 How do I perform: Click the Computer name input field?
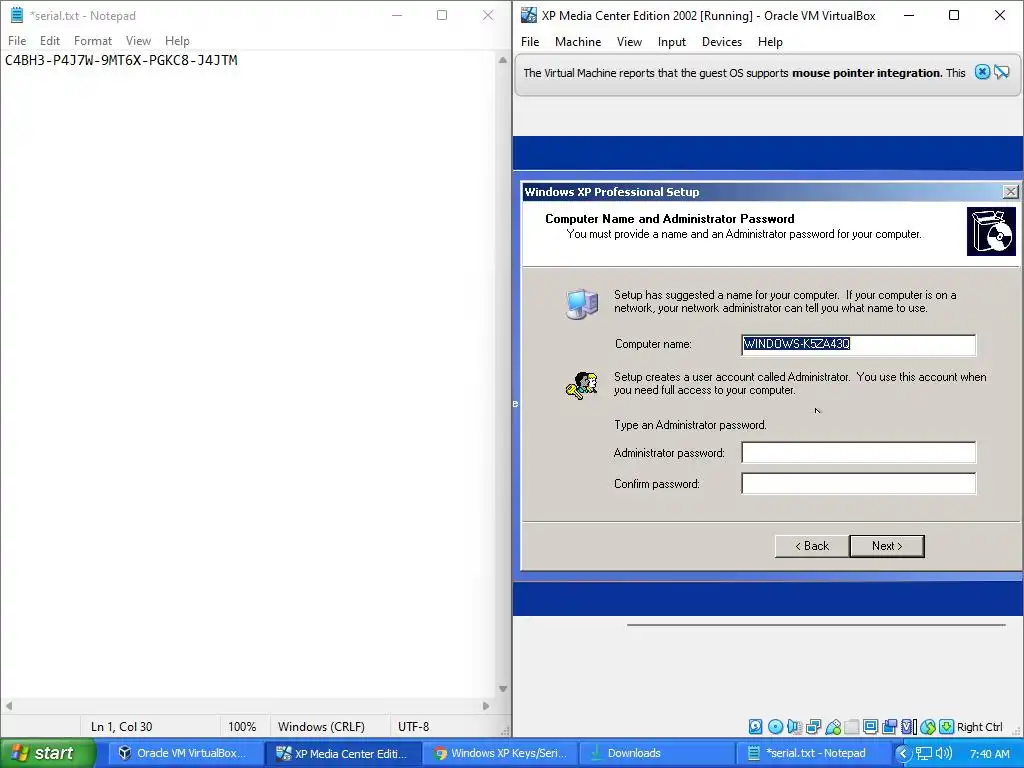[x=859, y=344]
